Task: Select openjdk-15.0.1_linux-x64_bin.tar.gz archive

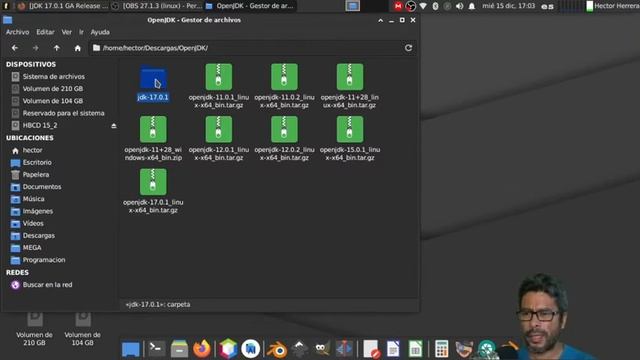Action: point(350,138)
